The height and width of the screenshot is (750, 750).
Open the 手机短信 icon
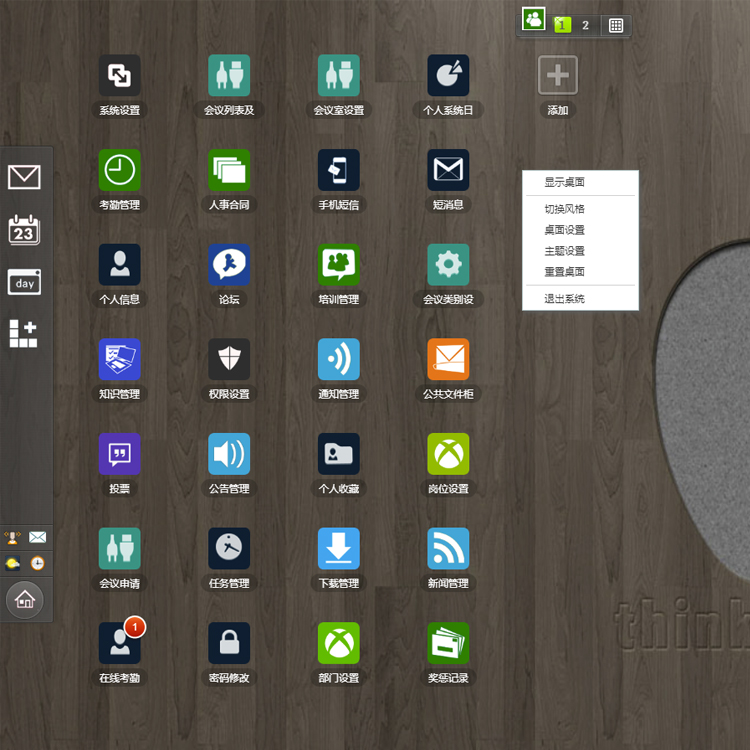pyautogui.click(x=339, y=170)
